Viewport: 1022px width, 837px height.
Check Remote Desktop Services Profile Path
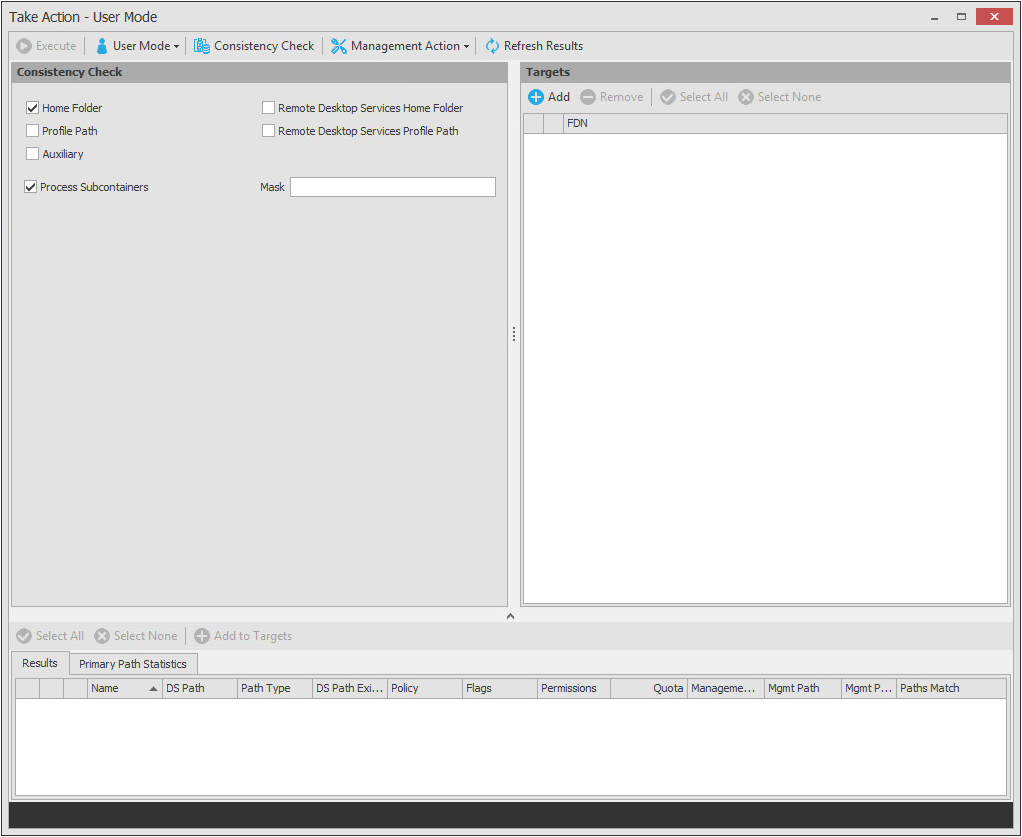[269, 130]
